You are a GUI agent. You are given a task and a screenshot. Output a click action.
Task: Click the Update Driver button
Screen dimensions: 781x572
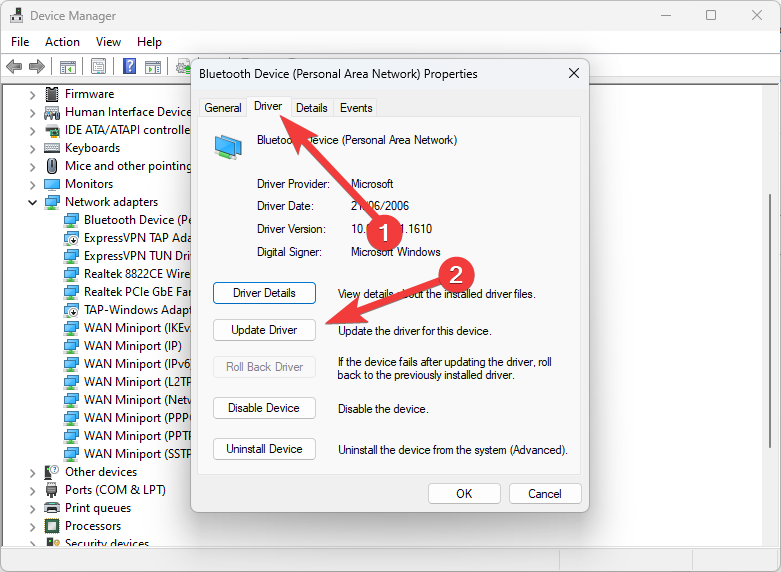[264, 330]
